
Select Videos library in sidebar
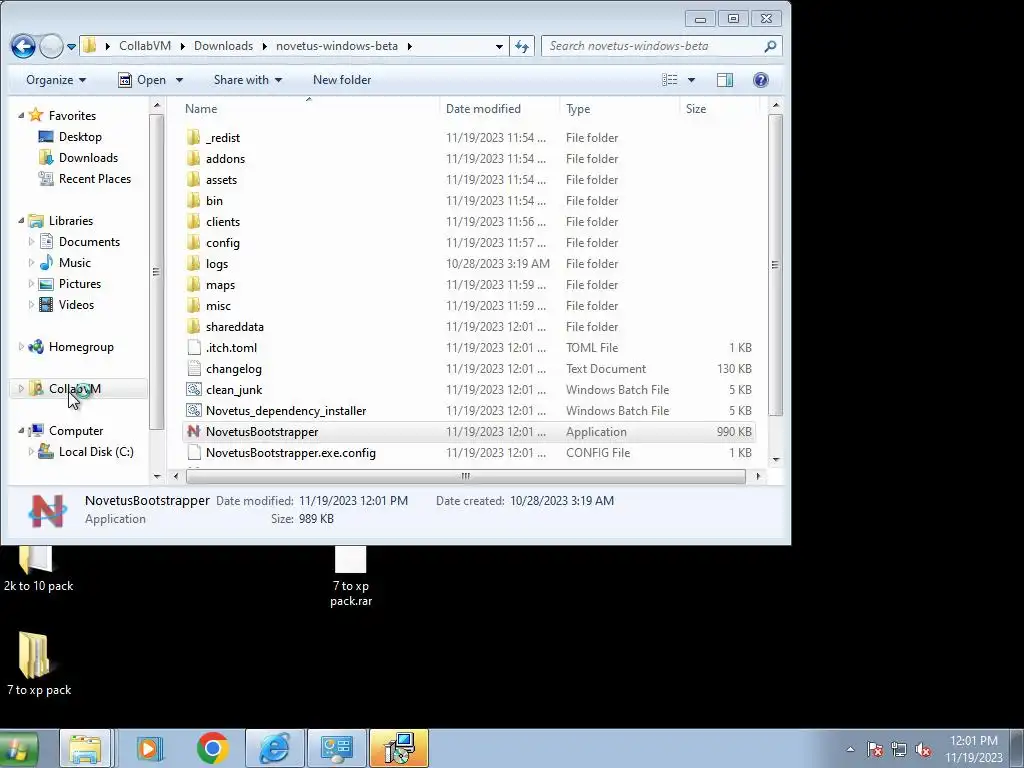[x=76, y=305]
